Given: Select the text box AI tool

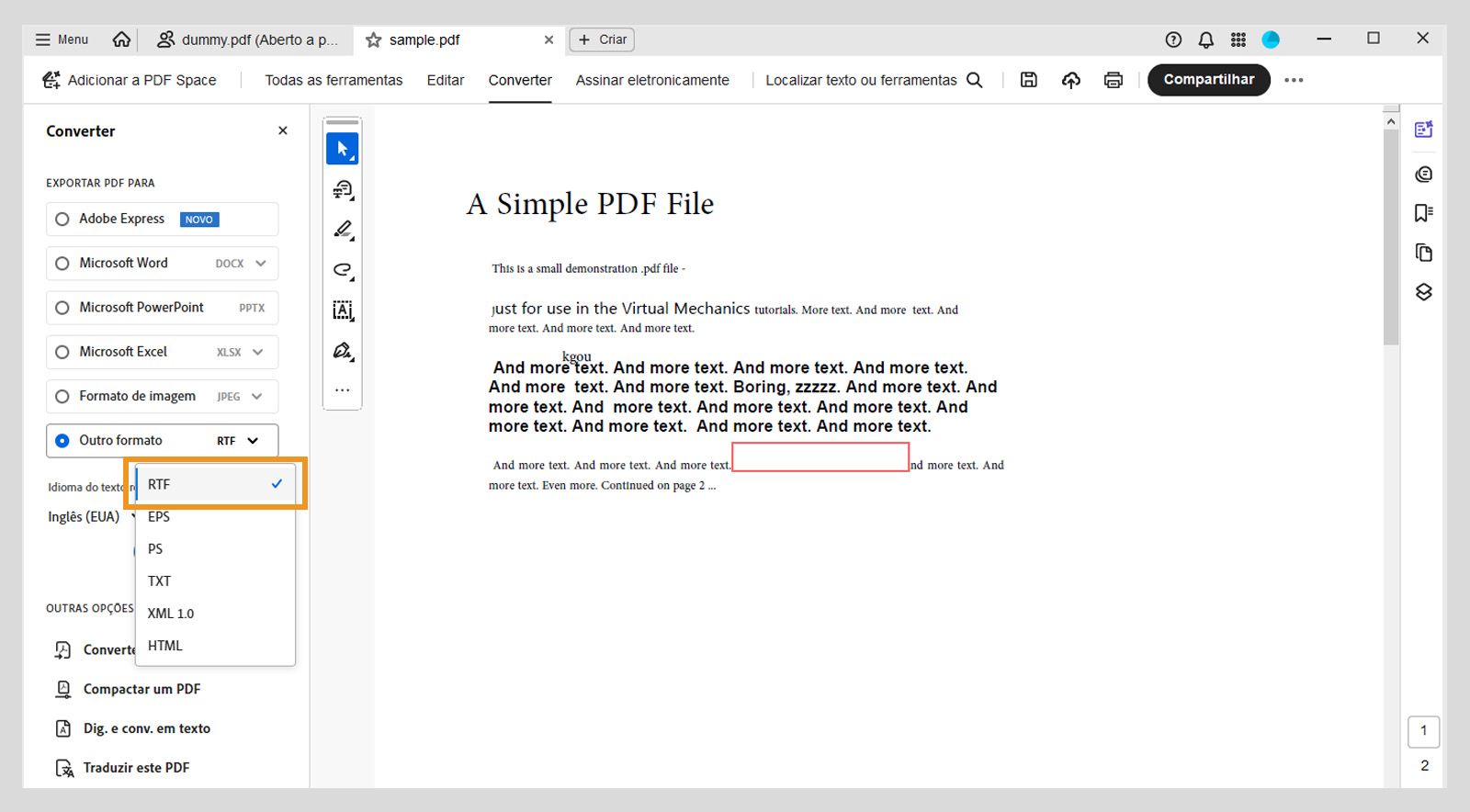Looking at the screenshot, I should coord(343,310).
